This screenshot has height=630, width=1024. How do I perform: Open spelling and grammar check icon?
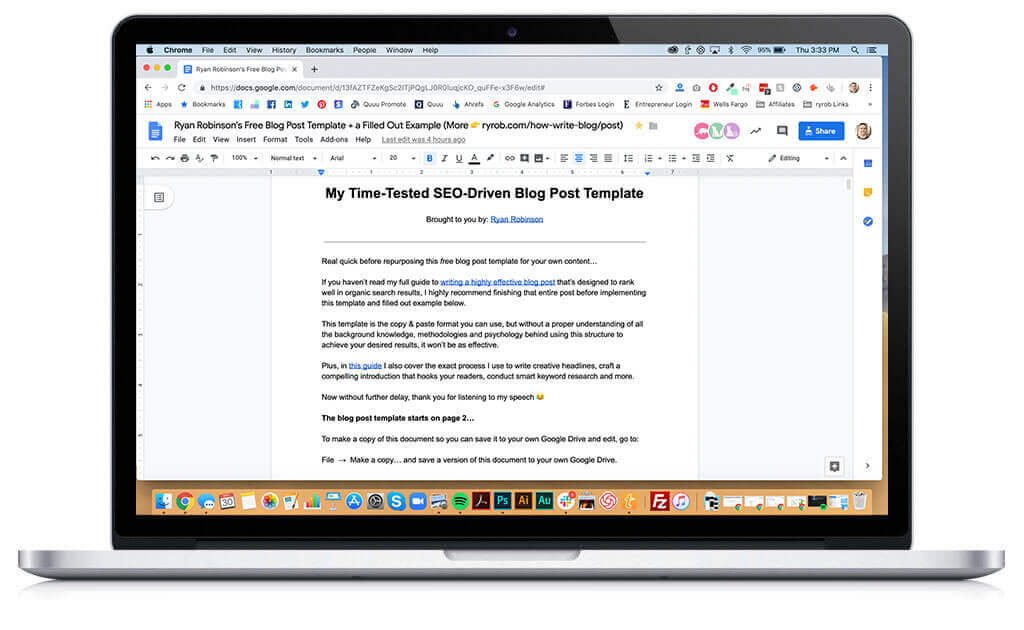point(199,158)
